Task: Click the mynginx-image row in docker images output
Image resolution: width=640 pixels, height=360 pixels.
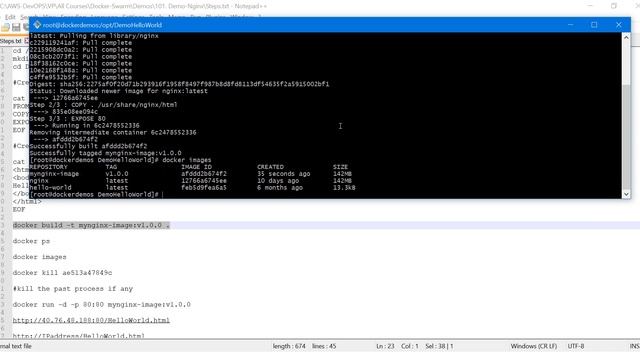Action: [x=191, y=174]
